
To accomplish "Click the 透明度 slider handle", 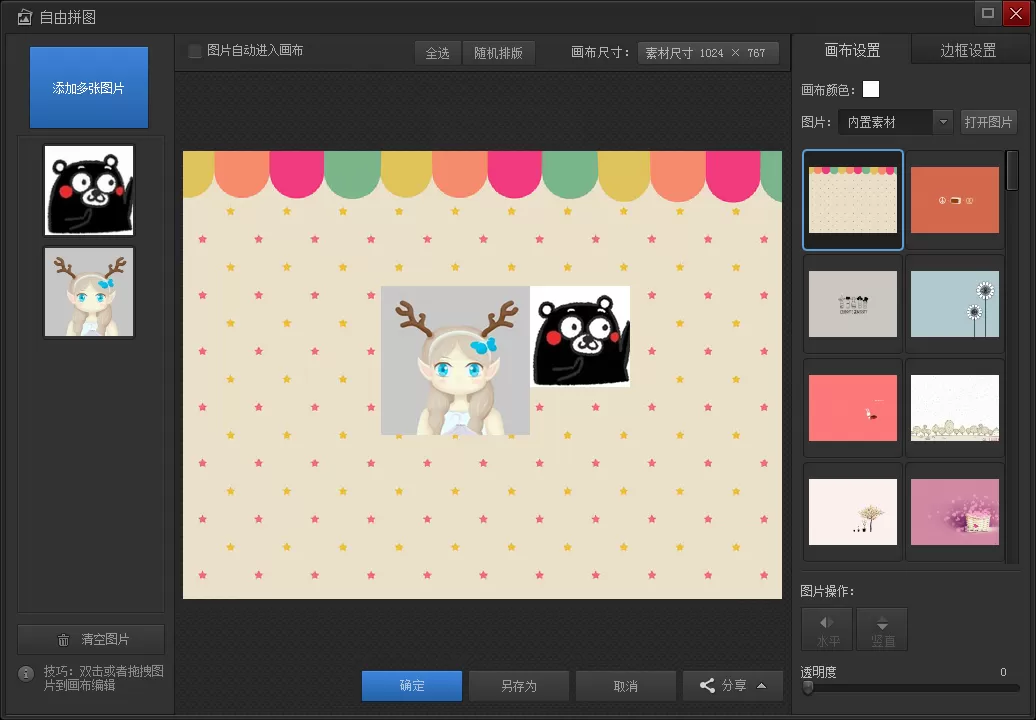I will coord(807,688).
